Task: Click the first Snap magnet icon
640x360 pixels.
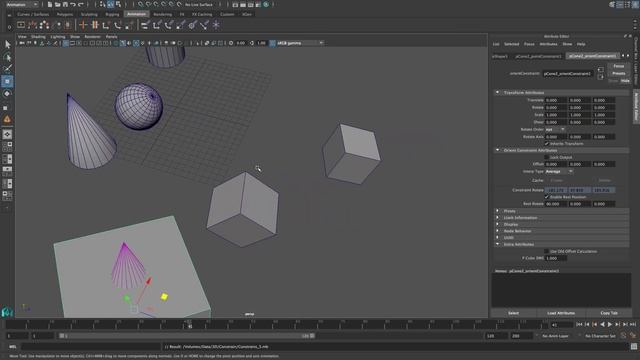Action: tap(140, 4)
